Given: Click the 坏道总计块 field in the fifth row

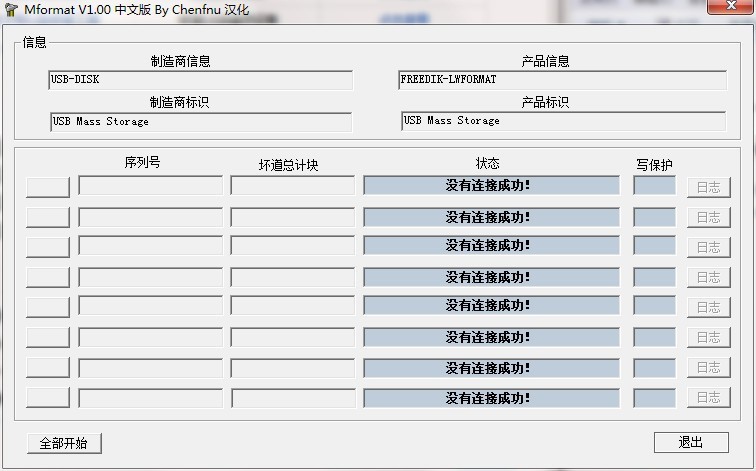Looking at the screenshot, I should coord(293,306).
